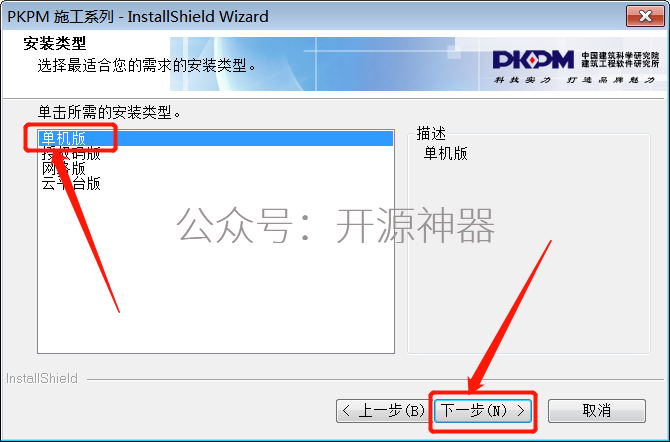Click the 描述 group box label
This screenshot has width=670, height=442.
431,133
